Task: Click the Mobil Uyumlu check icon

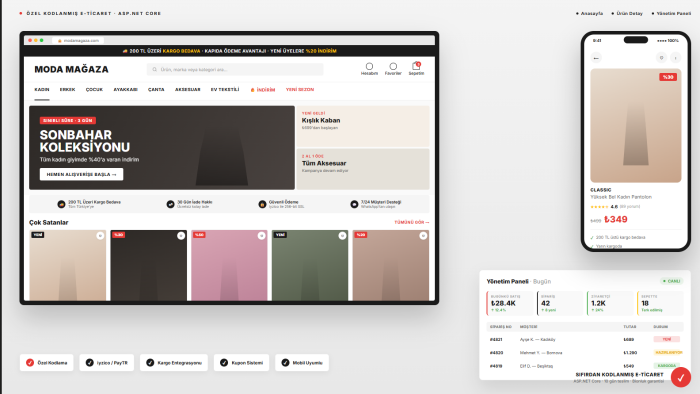Action: click(285, 363)
